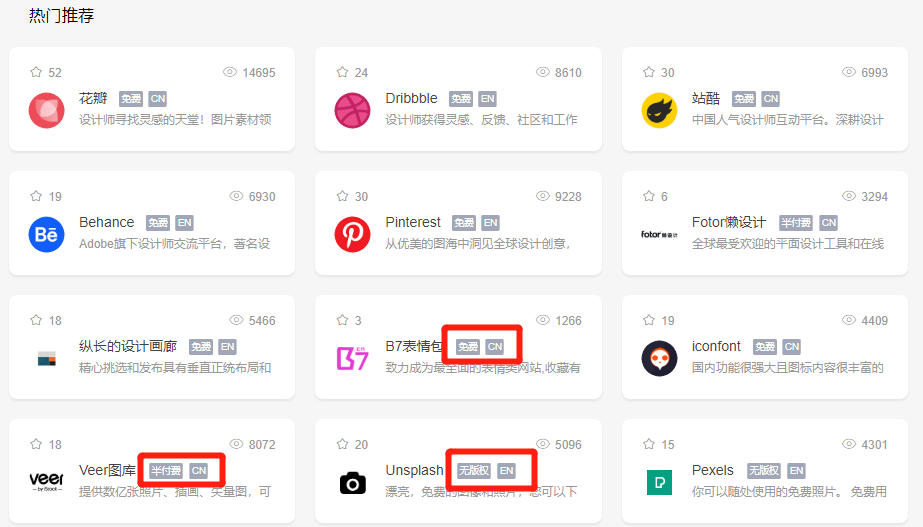Open the Pexels title link

click(x=712, y=470)
